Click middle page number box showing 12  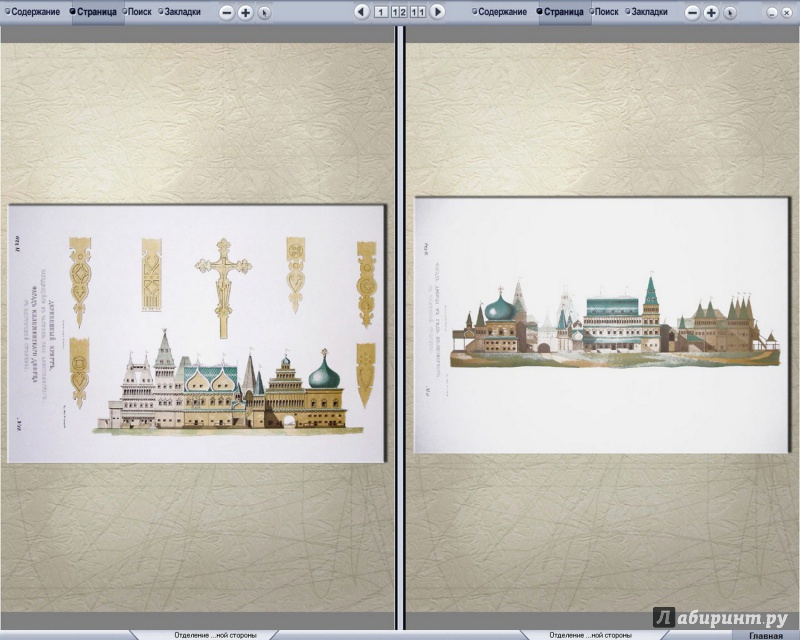click(399, 12)
